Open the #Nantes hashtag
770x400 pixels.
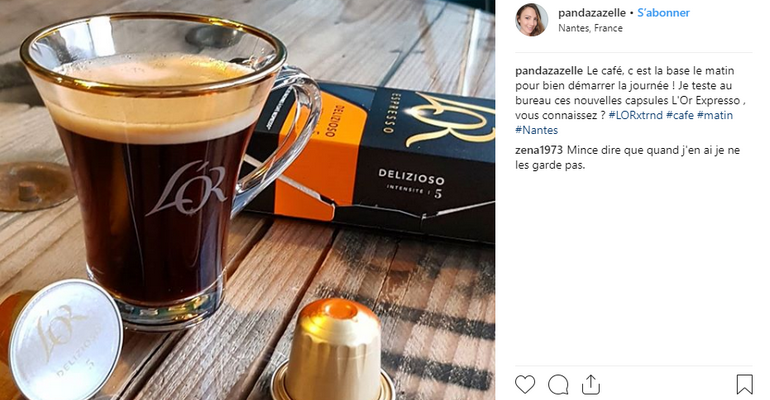536,130
